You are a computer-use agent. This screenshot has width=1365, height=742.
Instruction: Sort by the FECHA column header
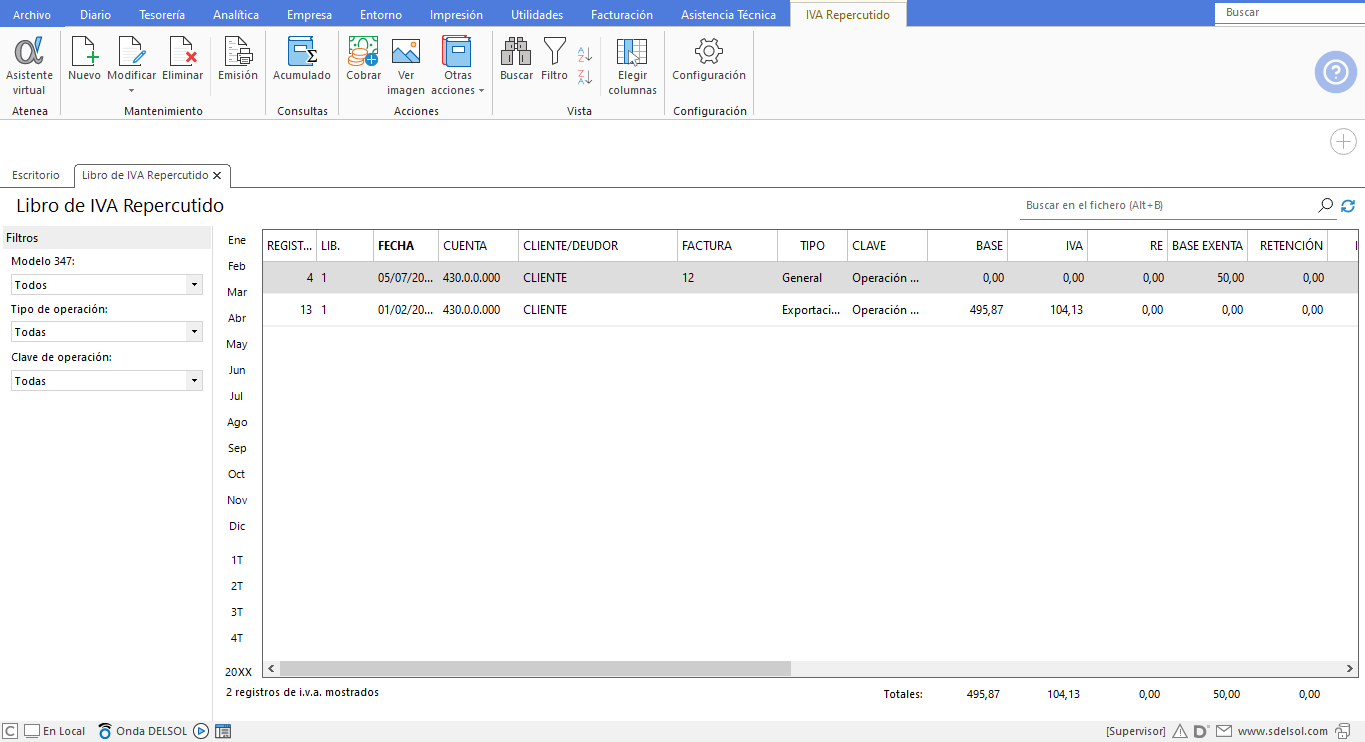[405, 245]
